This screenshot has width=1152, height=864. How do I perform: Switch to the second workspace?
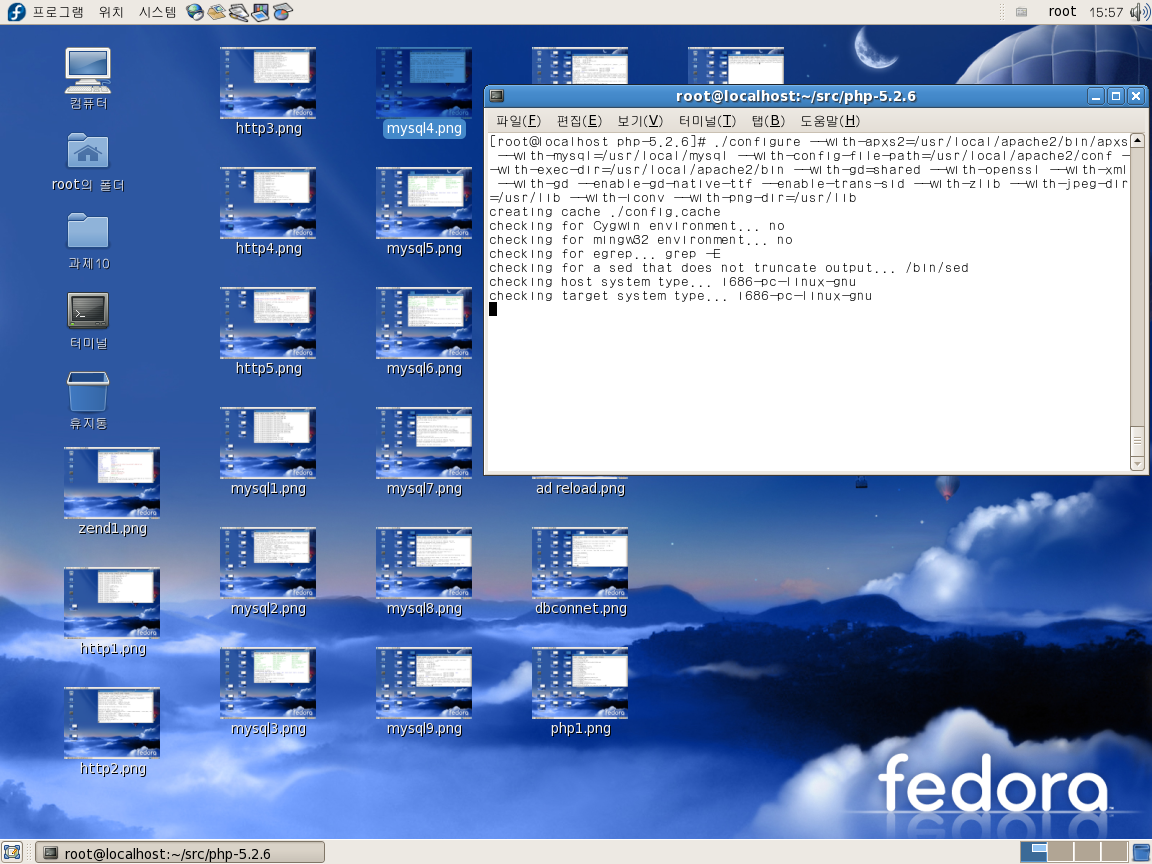coord(1061,852)
